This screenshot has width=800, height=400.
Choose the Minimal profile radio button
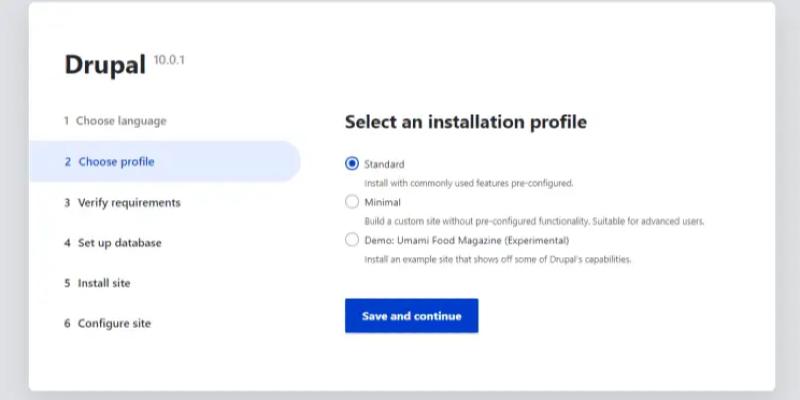(x=351, y=202)
